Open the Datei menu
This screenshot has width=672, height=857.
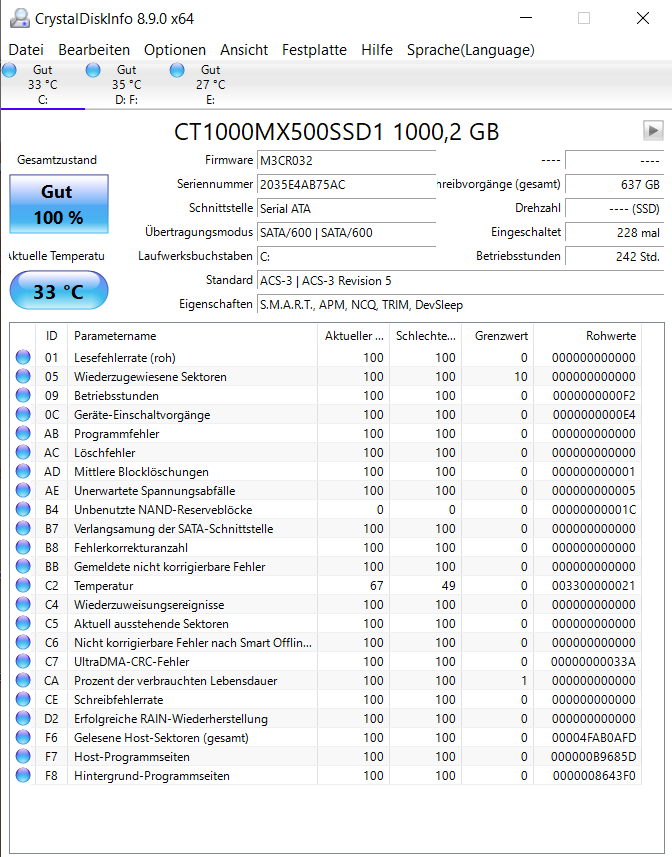[26, 50]
